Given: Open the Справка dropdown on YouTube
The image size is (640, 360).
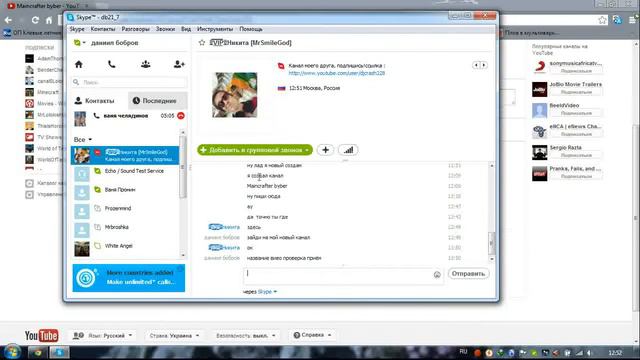Looking at the screenshot, I should [x=312, y=335].
